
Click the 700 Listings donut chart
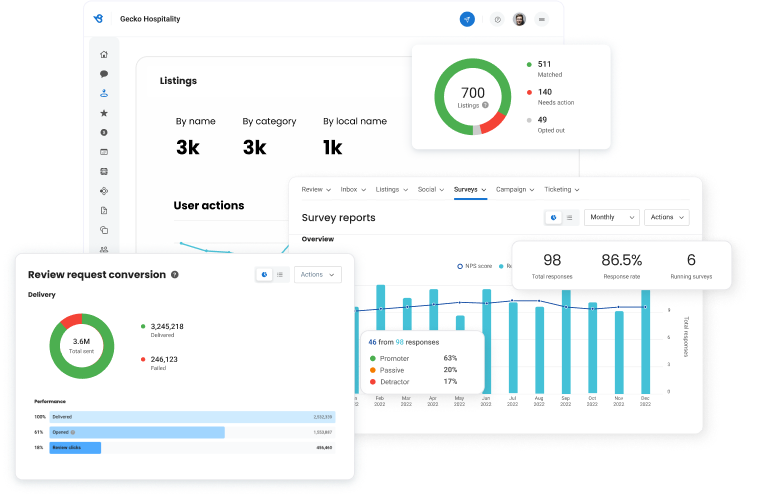473,97
